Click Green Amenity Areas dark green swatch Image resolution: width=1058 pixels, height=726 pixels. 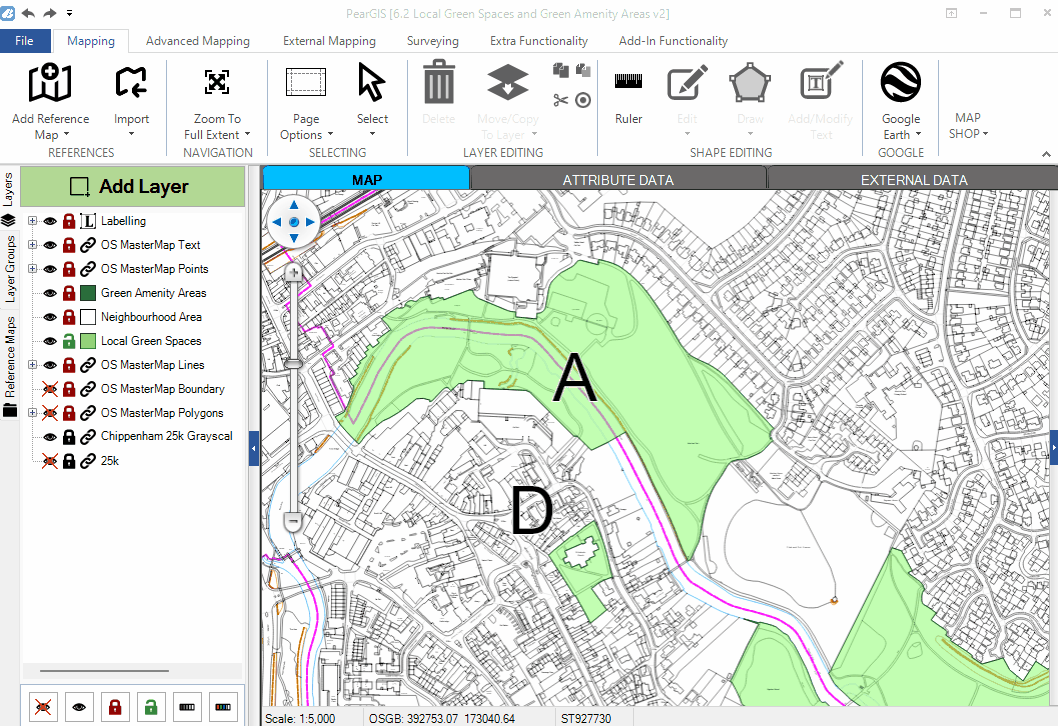click(x=88, y=293)
